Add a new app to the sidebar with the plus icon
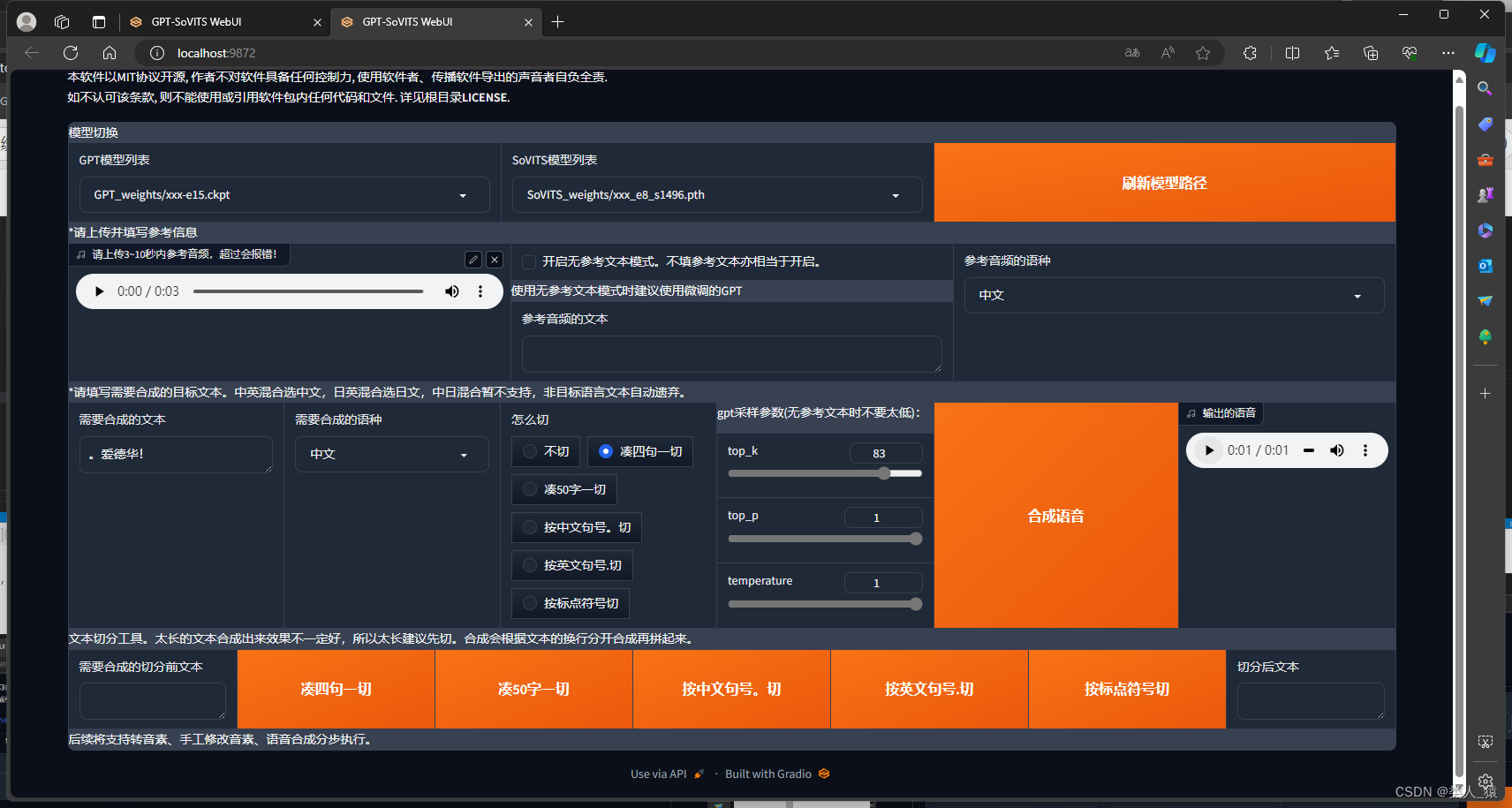 pyautogui.click(x=1486, y=394)
